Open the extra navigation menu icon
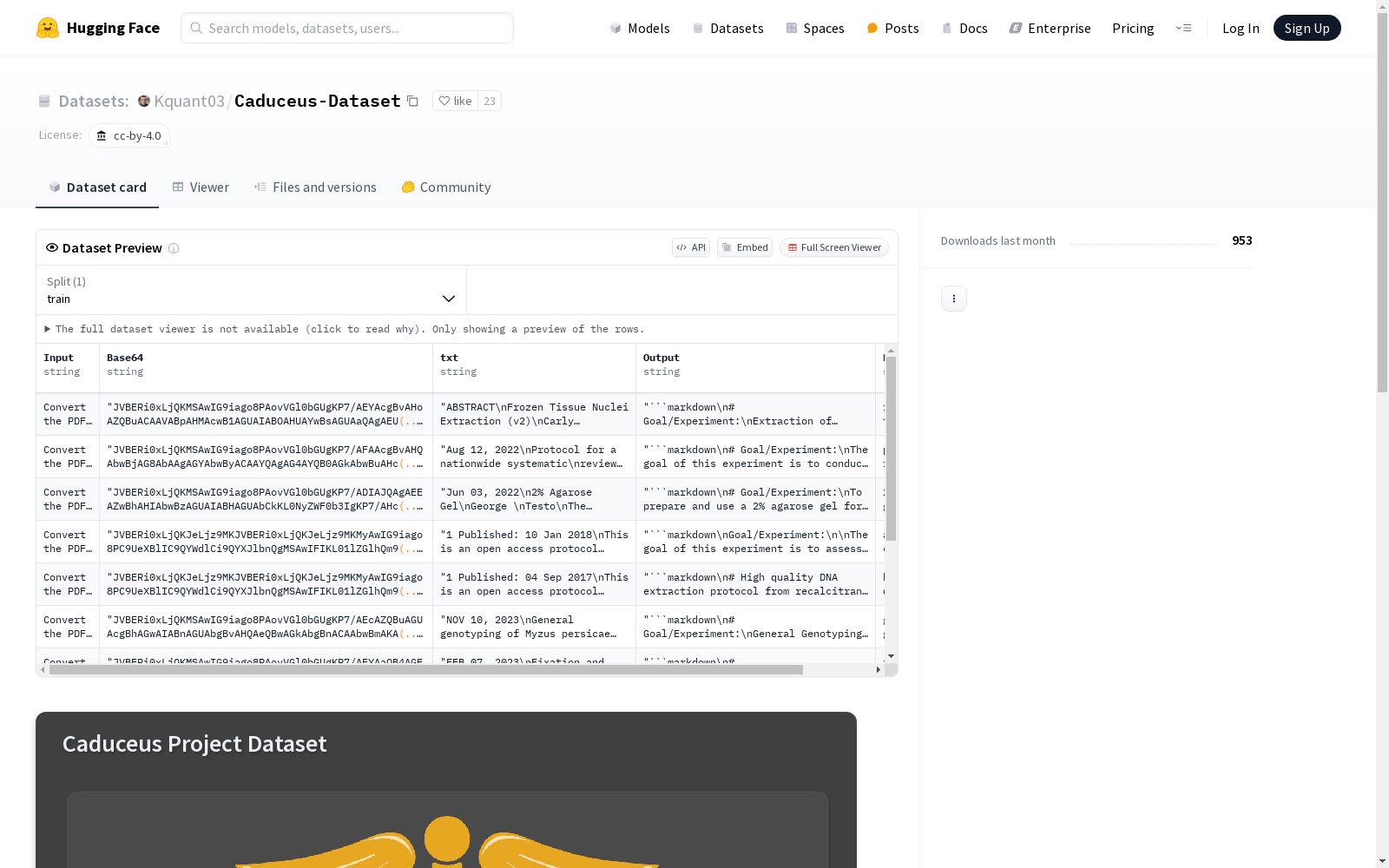Viewport: 1389px width, 868px height. (1183, 28)
